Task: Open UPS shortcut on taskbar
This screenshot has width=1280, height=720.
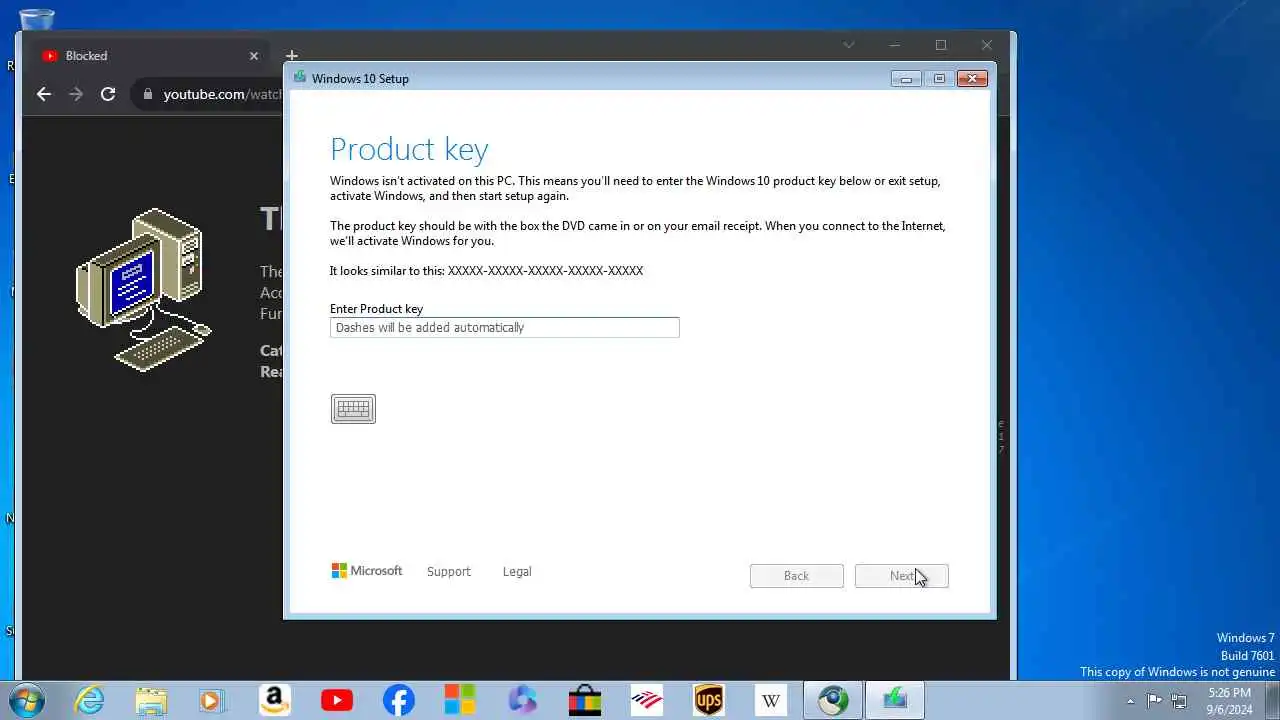Action: [708, 700]
